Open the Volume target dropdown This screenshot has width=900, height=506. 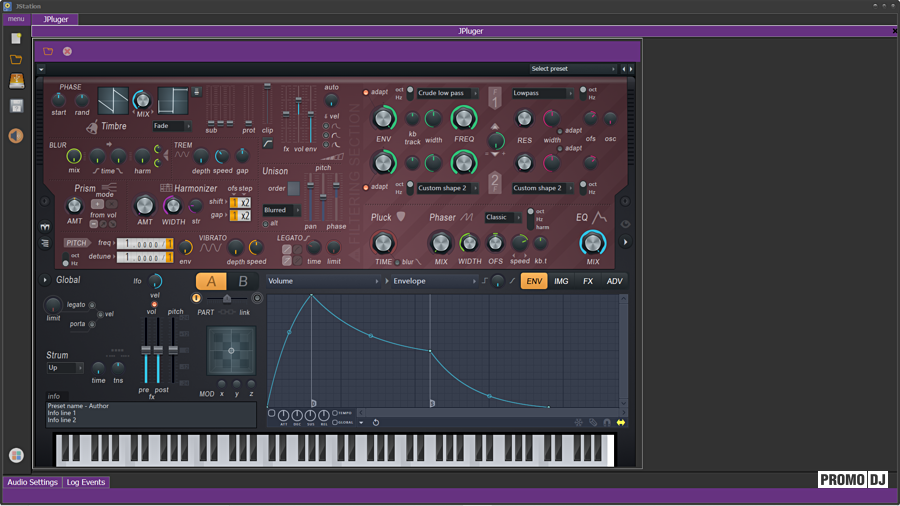(323, 281)
